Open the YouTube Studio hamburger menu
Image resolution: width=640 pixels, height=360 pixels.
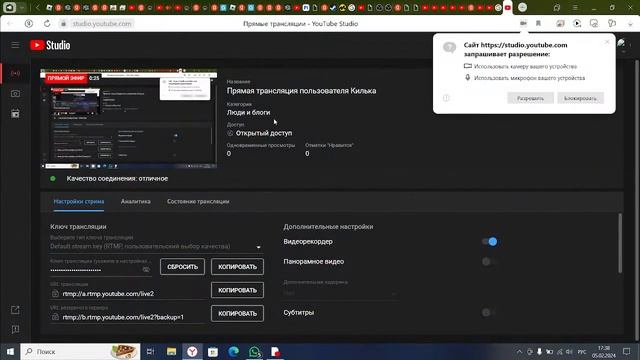coord(15,45)
